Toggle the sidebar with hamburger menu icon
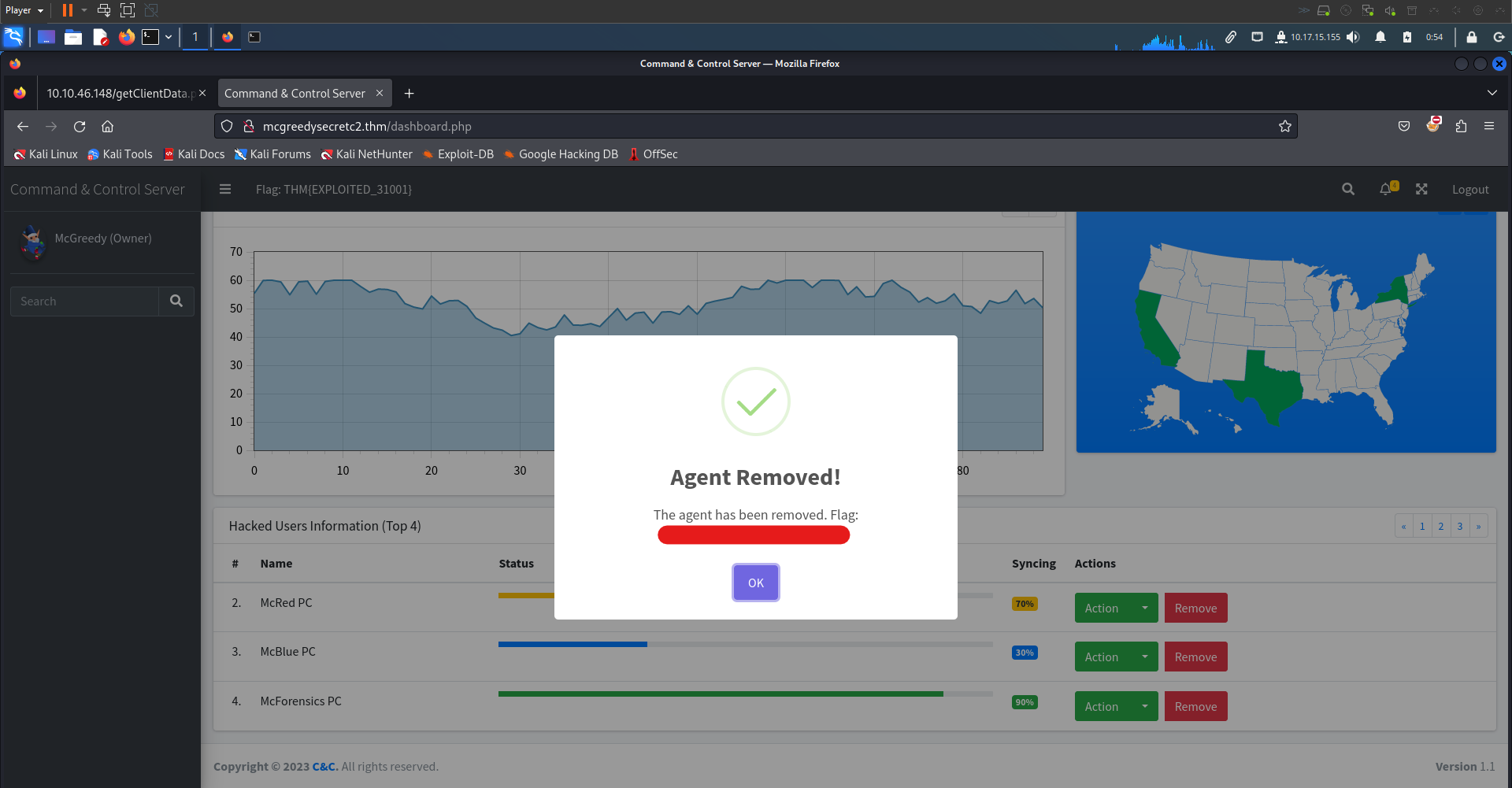 [x=225, y=189]
